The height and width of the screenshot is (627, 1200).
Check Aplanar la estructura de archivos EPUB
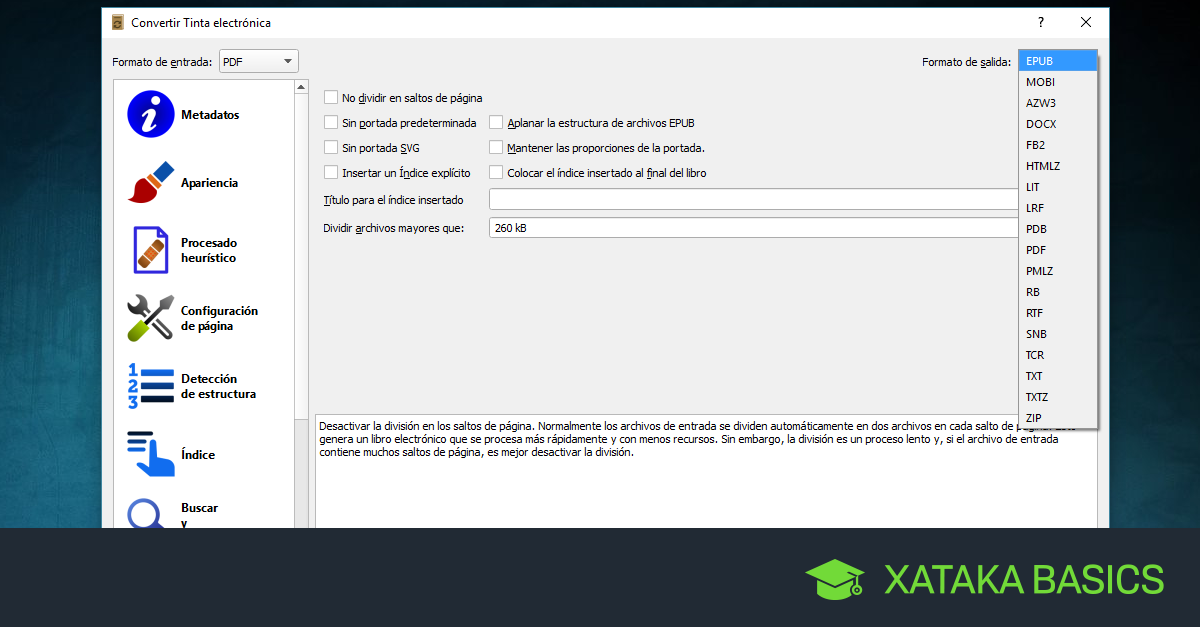(x=496, y=123)
